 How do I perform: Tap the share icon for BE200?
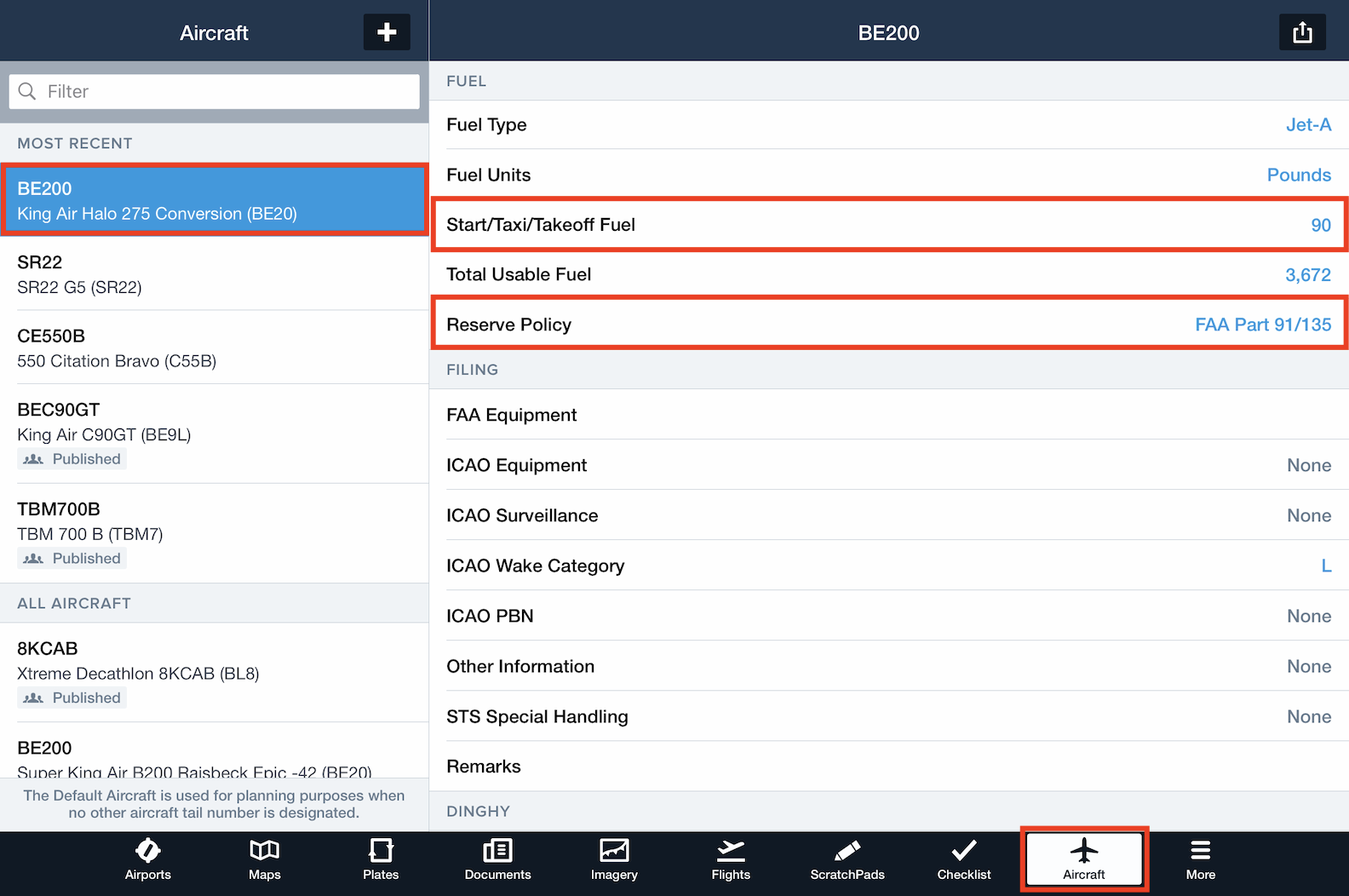1302,32
